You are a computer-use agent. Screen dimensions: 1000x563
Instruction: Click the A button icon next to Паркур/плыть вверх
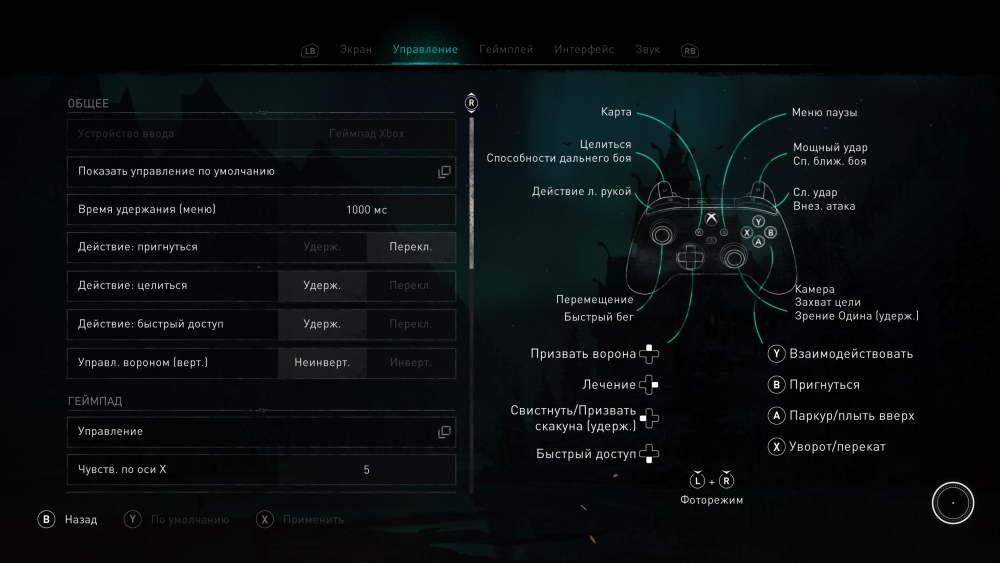click(x=776, y=415)
